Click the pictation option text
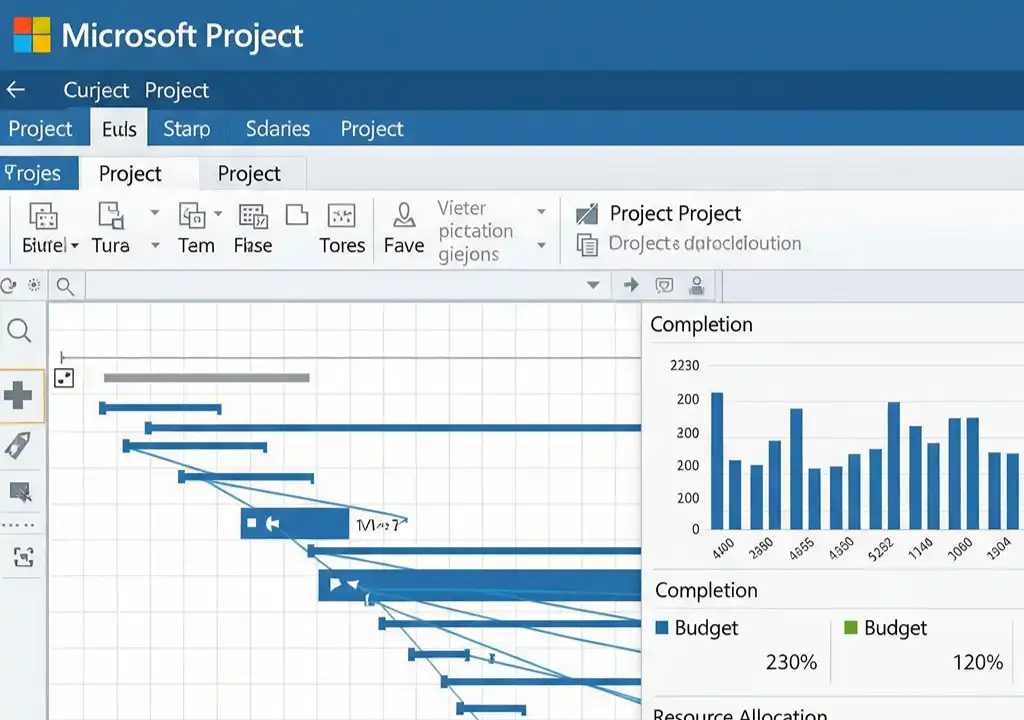Viewport: 1024px width, 720px height. (x=475, y=231)
